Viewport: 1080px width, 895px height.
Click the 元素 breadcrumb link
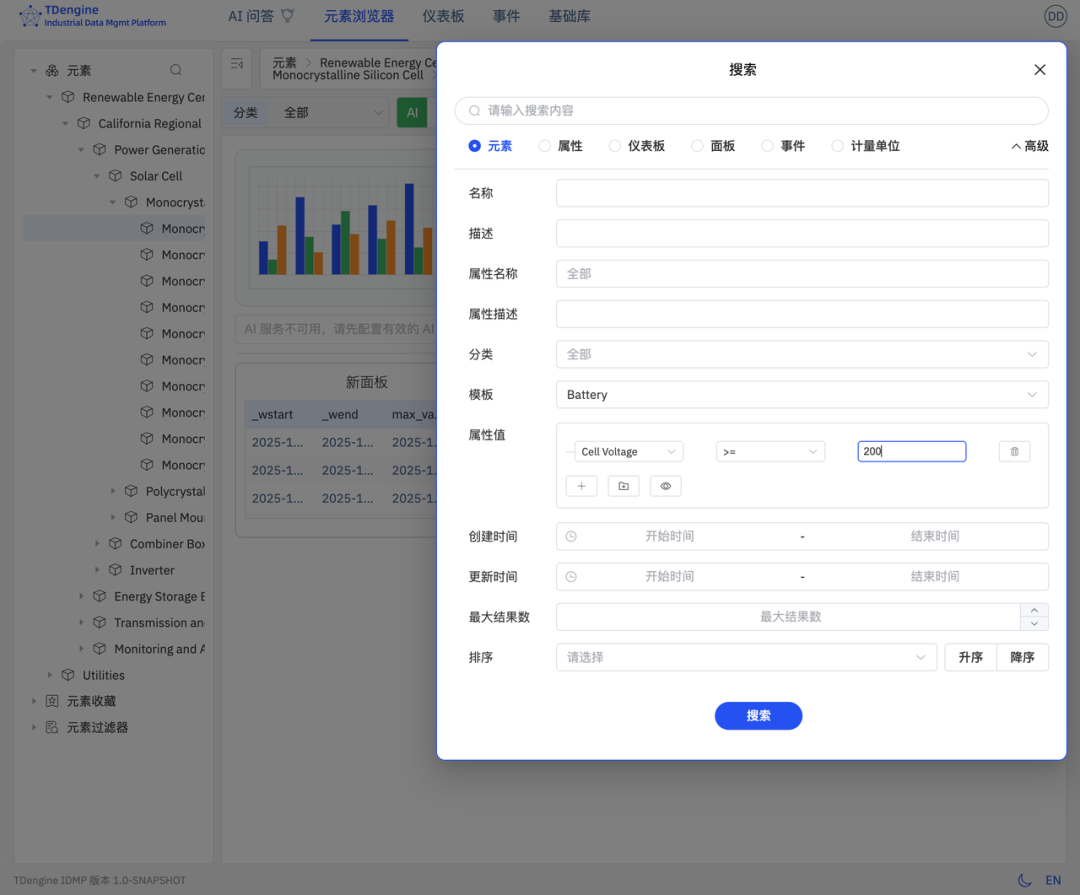pyautogui.click(x=284, y=62)
